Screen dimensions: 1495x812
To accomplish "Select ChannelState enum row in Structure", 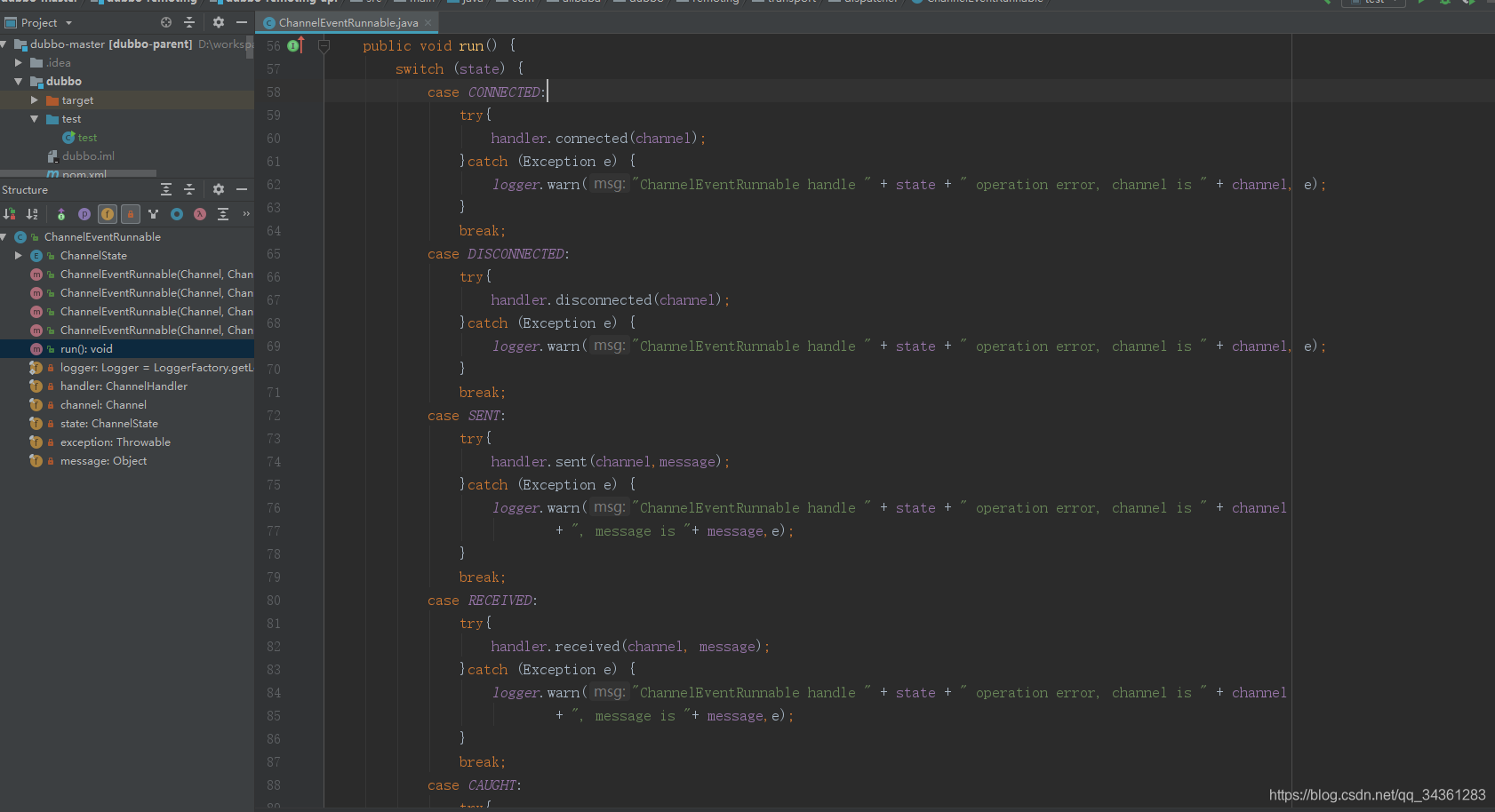I will click(127, 256).
